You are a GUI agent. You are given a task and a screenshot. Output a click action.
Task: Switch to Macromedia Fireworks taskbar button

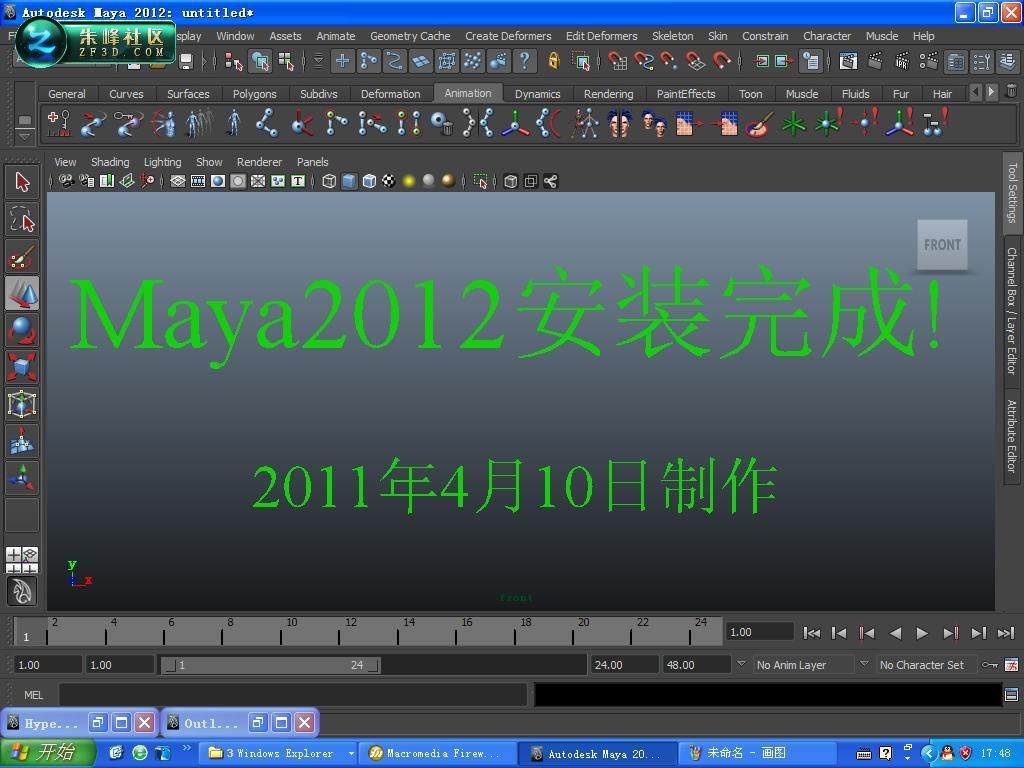tap(437, 754)
